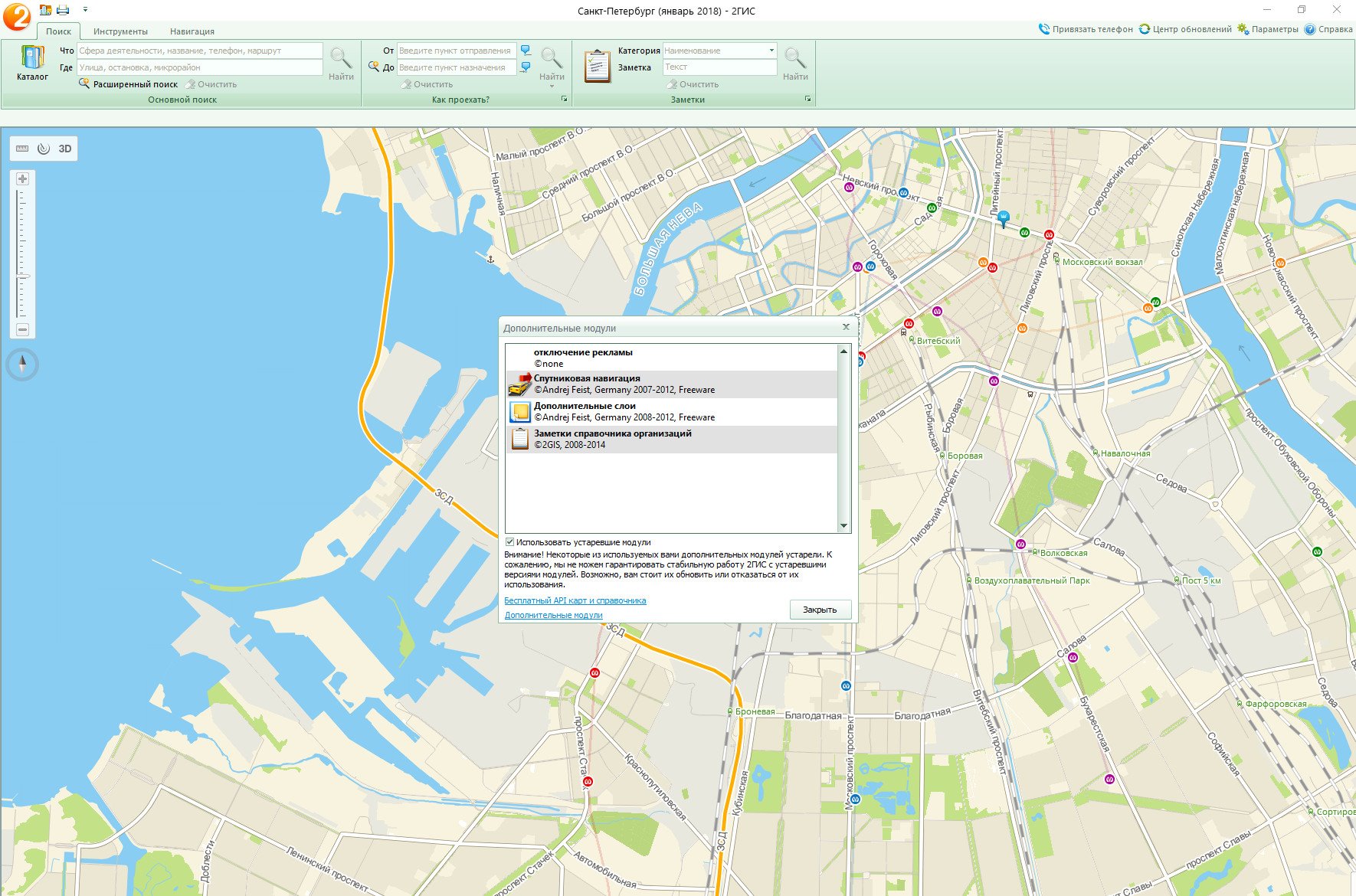This screenshot has height=896, width=1356.
Task: Select the ruler measurement tool on map
Action: pyautogui.click(x=22, y=149)
